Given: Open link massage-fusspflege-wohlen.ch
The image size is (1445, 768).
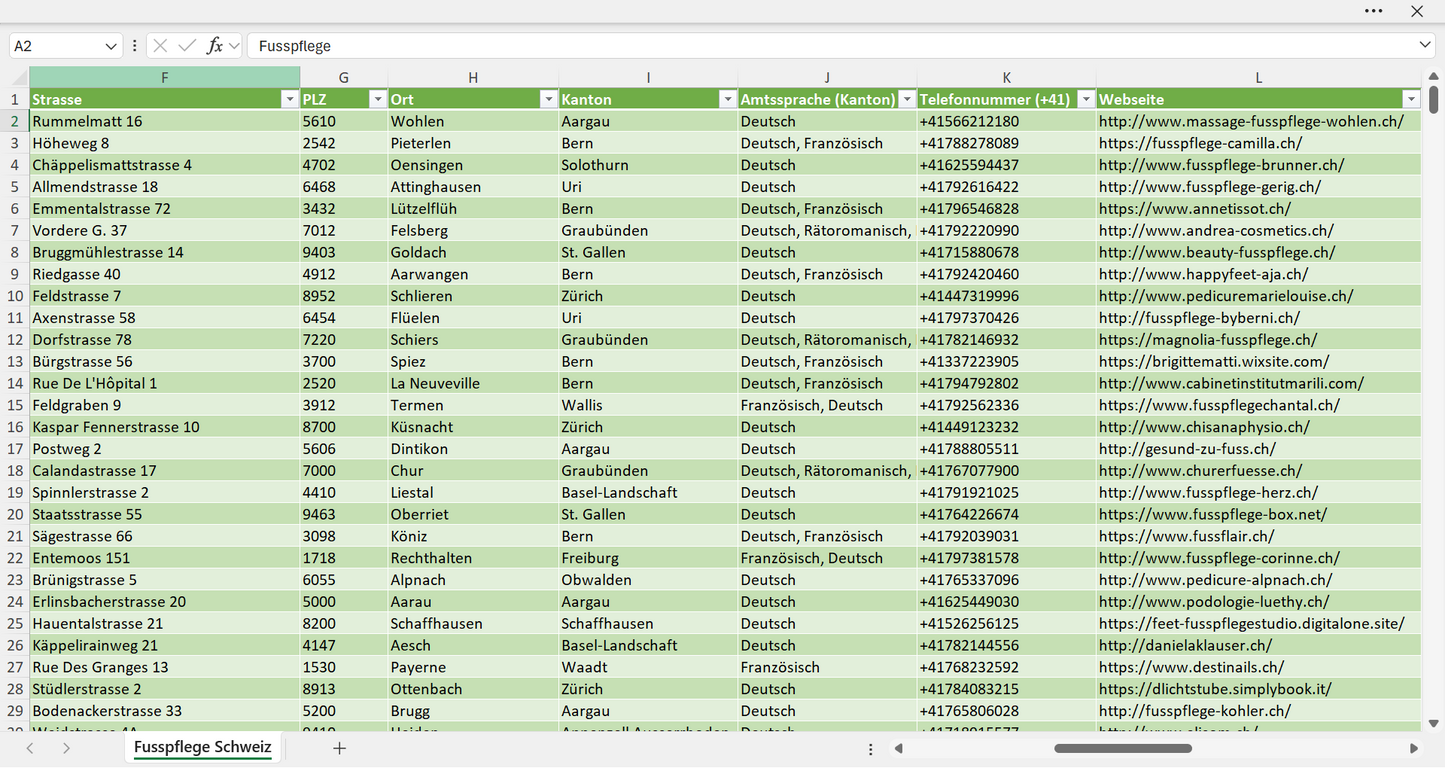Looking at the screenshot, I should tap(1251, 122).
